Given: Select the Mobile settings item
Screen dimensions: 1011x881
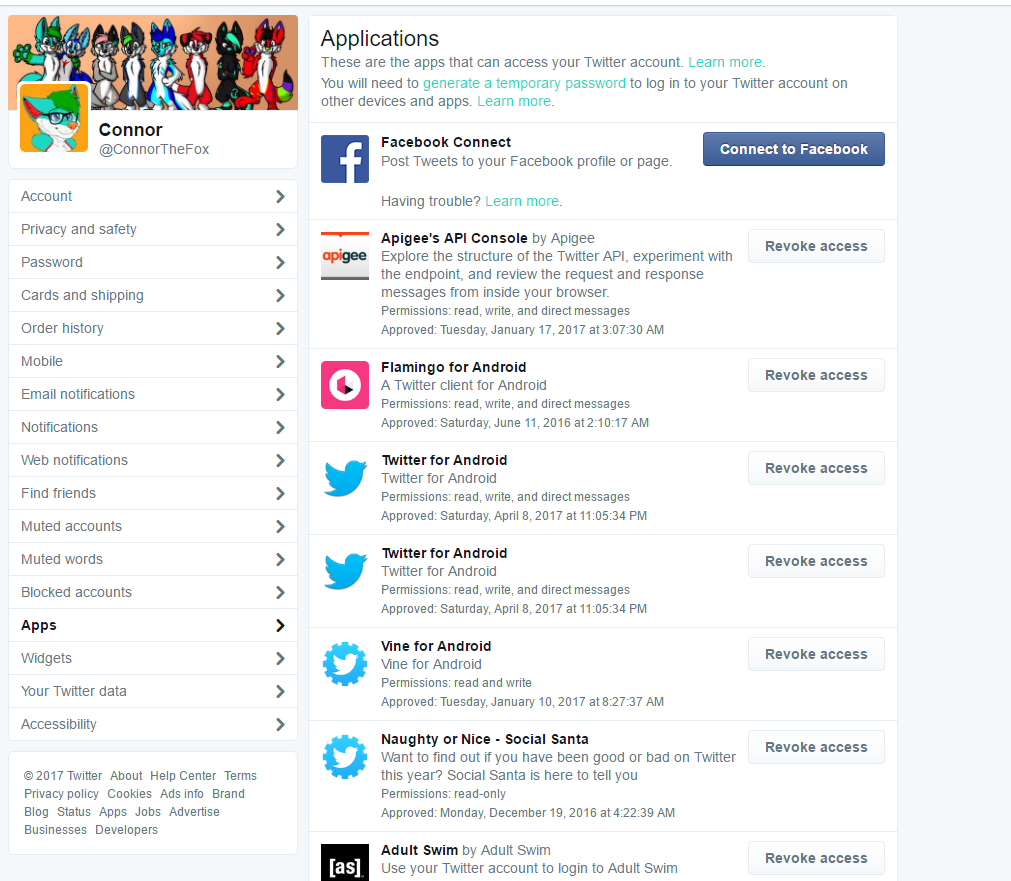Looking at the screenshot, I should click(153, 361).
